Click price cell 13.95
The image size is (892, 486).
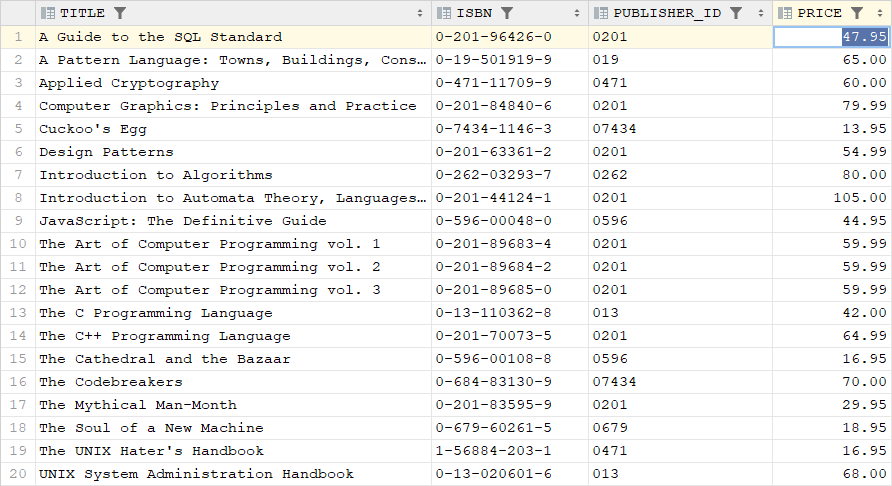[832, 129]
